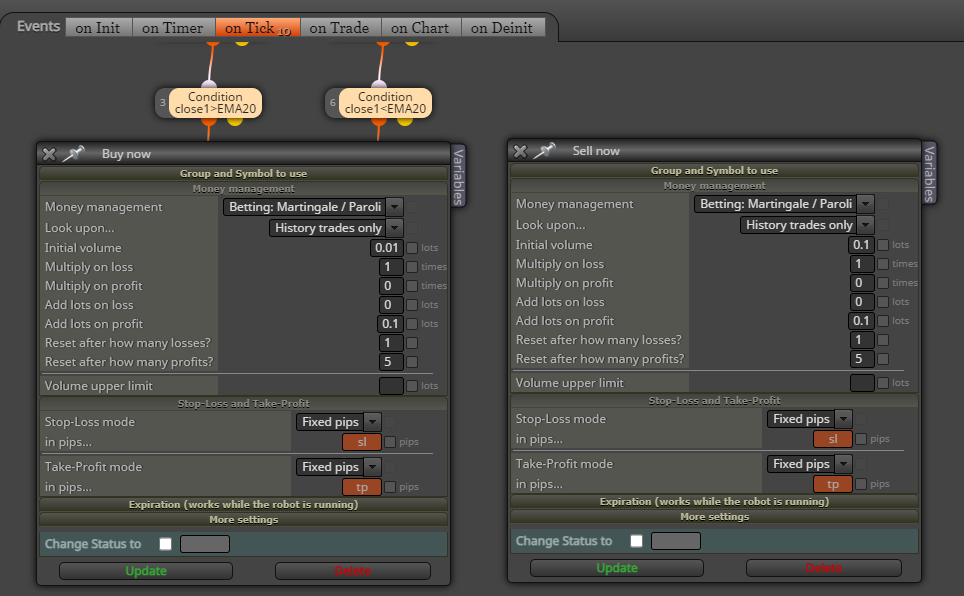Open Money management dropdown in Sell now
Viewport: 964px width, 596px height.
784,204
